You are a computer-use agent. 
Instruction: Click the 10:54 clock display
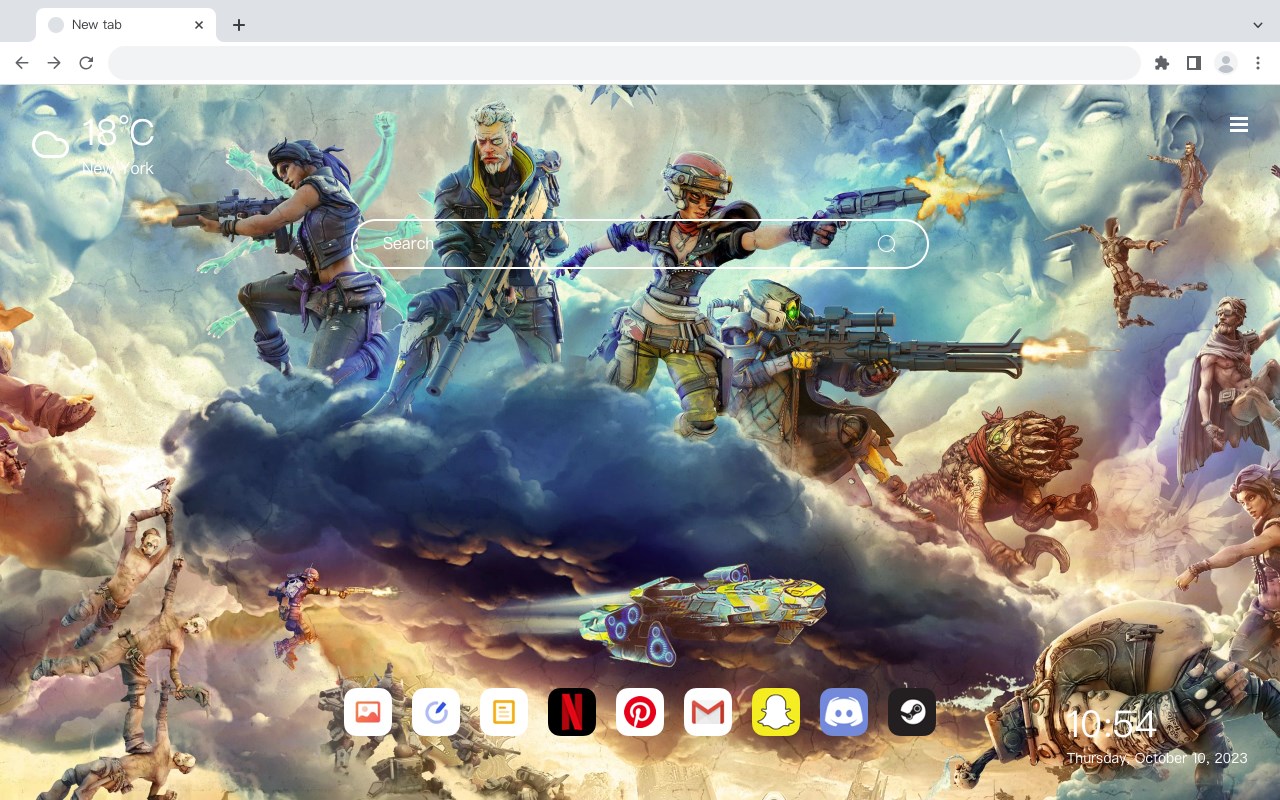point(1111,724)
